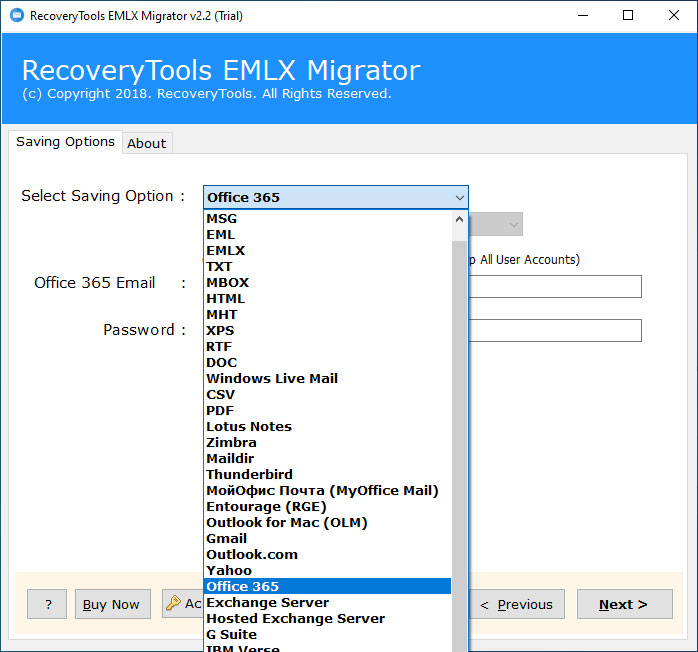Minimize the EMLX Migrator window
698x652 pixels.
[583, 16]
